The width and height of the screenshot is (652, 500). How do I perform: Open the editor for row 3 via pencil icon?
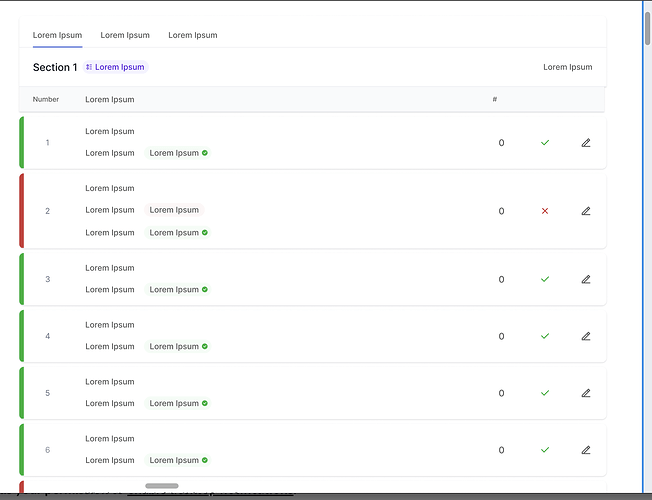(x=586, y=280)
